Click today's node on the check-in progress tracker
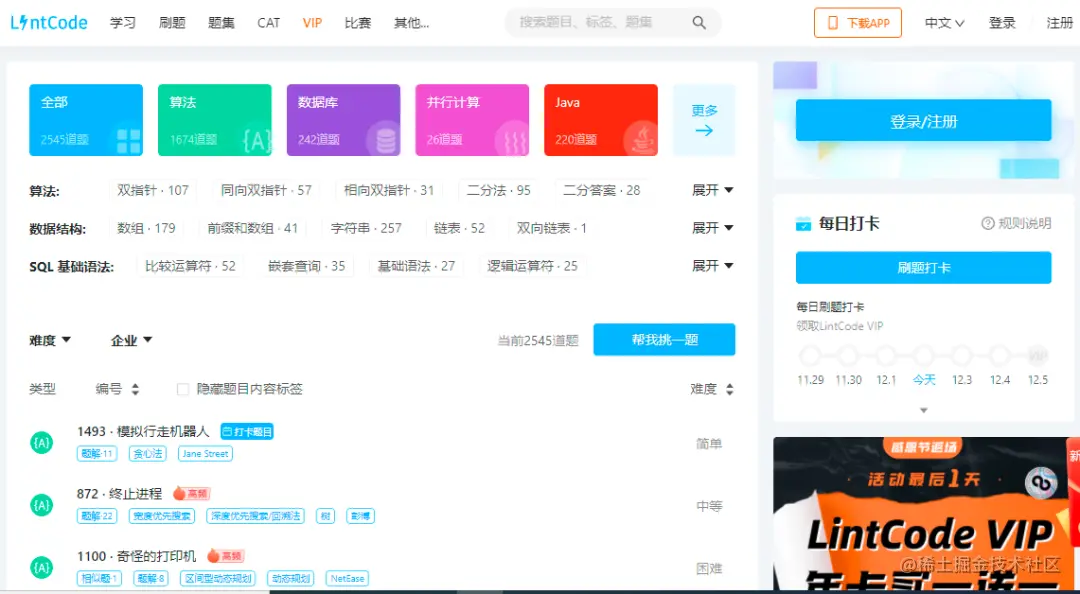 924,355
